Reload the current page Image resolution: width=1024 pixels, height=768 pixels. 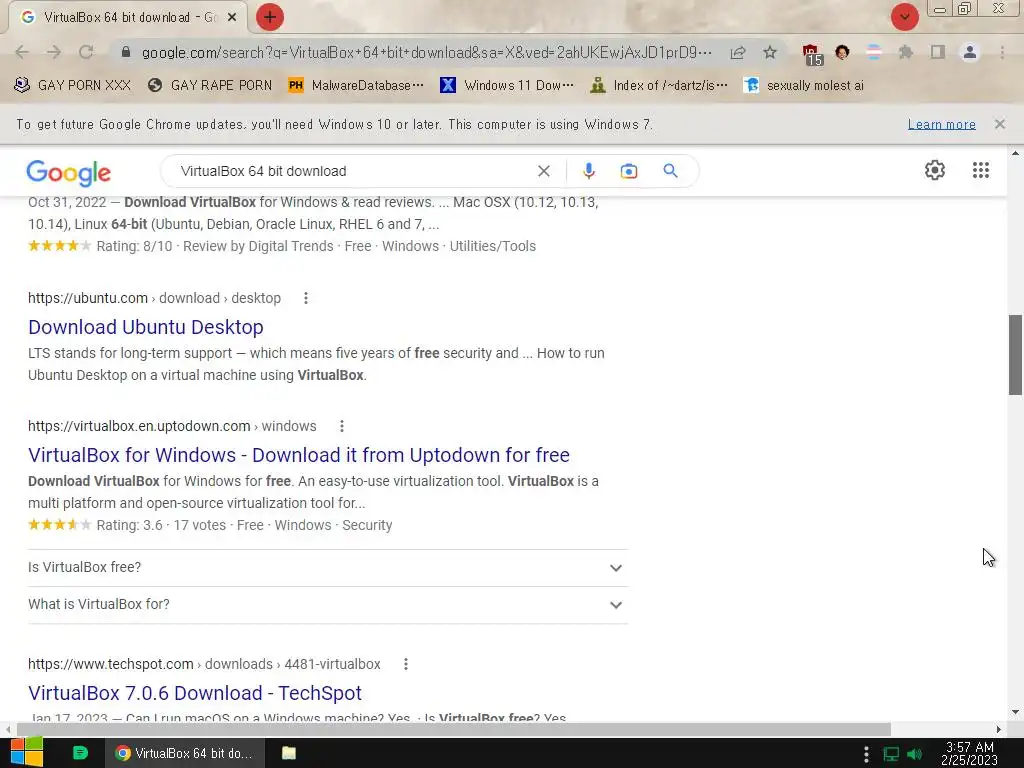click(x=86, y=52)
